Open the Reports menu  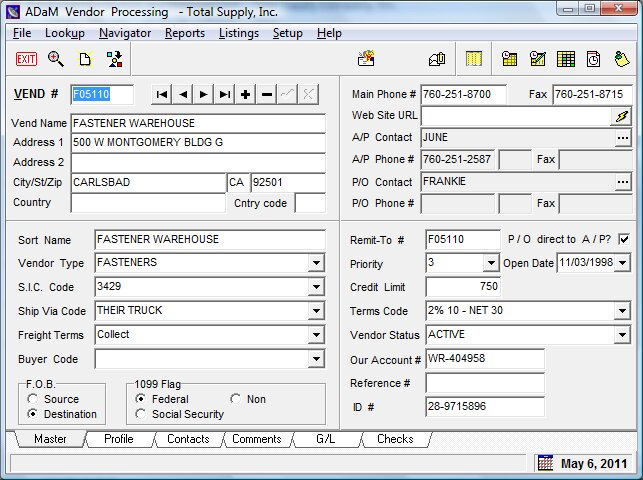[x=185, y=33]
